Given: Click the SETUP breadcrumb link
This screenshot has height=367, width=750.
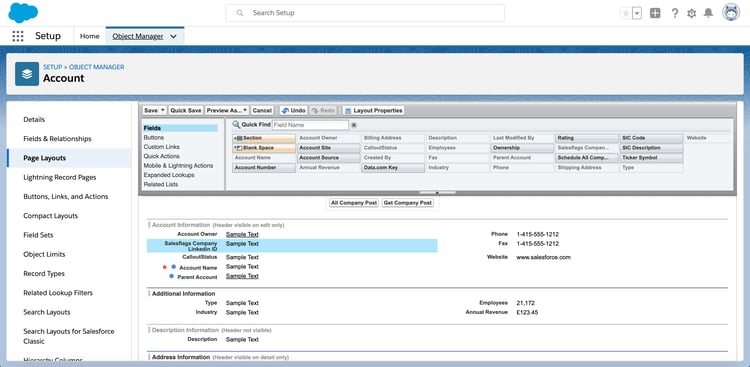Looking at the screenshot, I should tap(53, 67).
